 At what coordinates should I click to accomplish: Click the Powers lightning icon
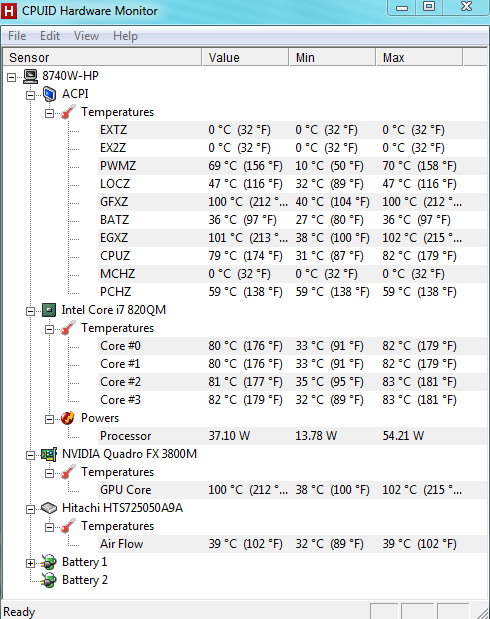(68, 418)
